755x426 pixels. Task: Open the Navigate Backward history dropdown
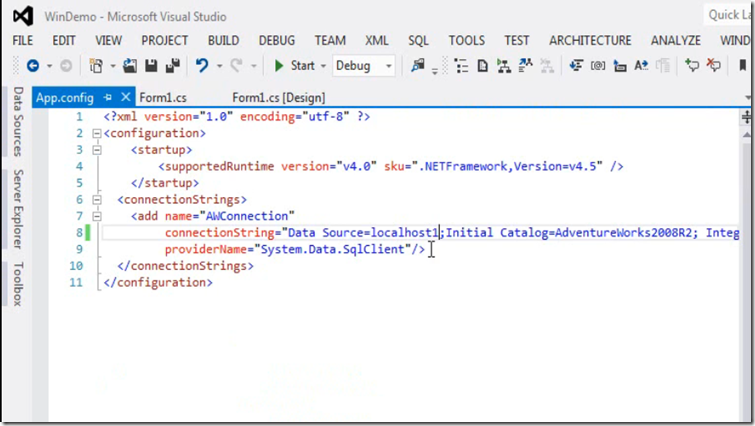pos(49,66)
